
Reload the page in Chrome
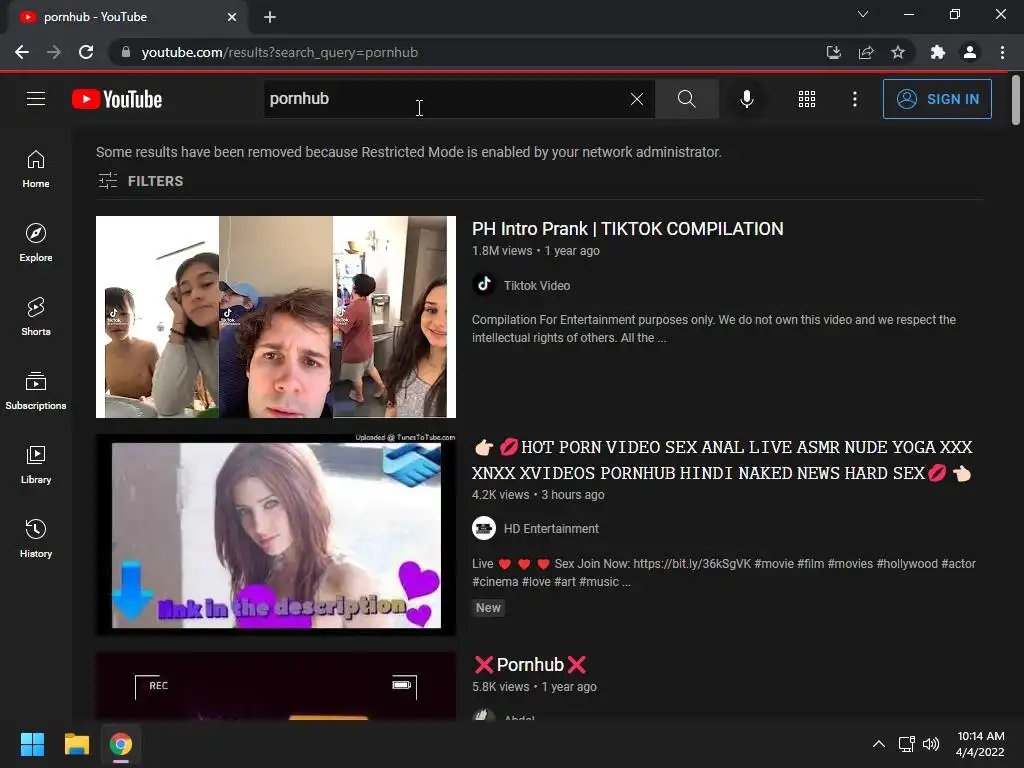[86, 52]
